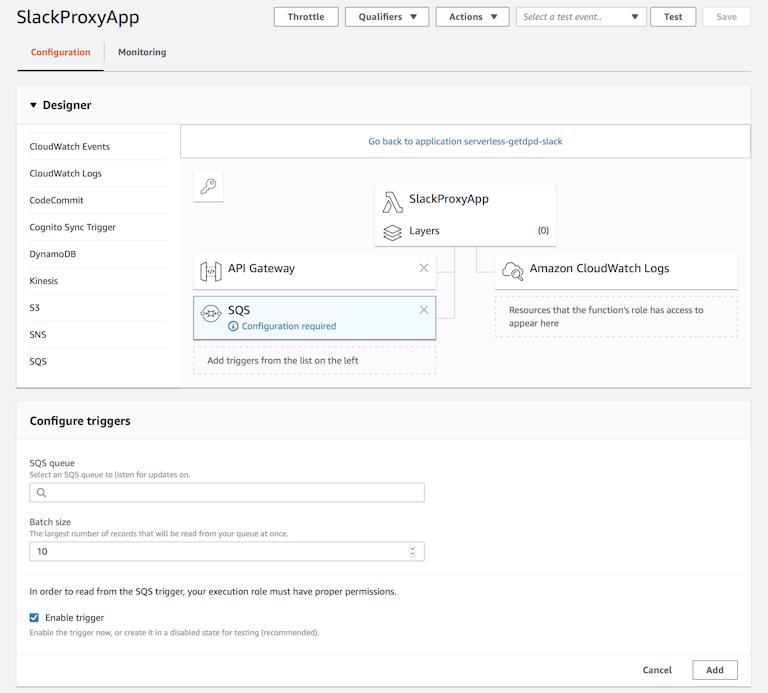This screenshot has height=693, width=768.
Task: Click the Lambda function icon for SlackProxyApp
Action: pyautogui.click(x=393, y=201)
